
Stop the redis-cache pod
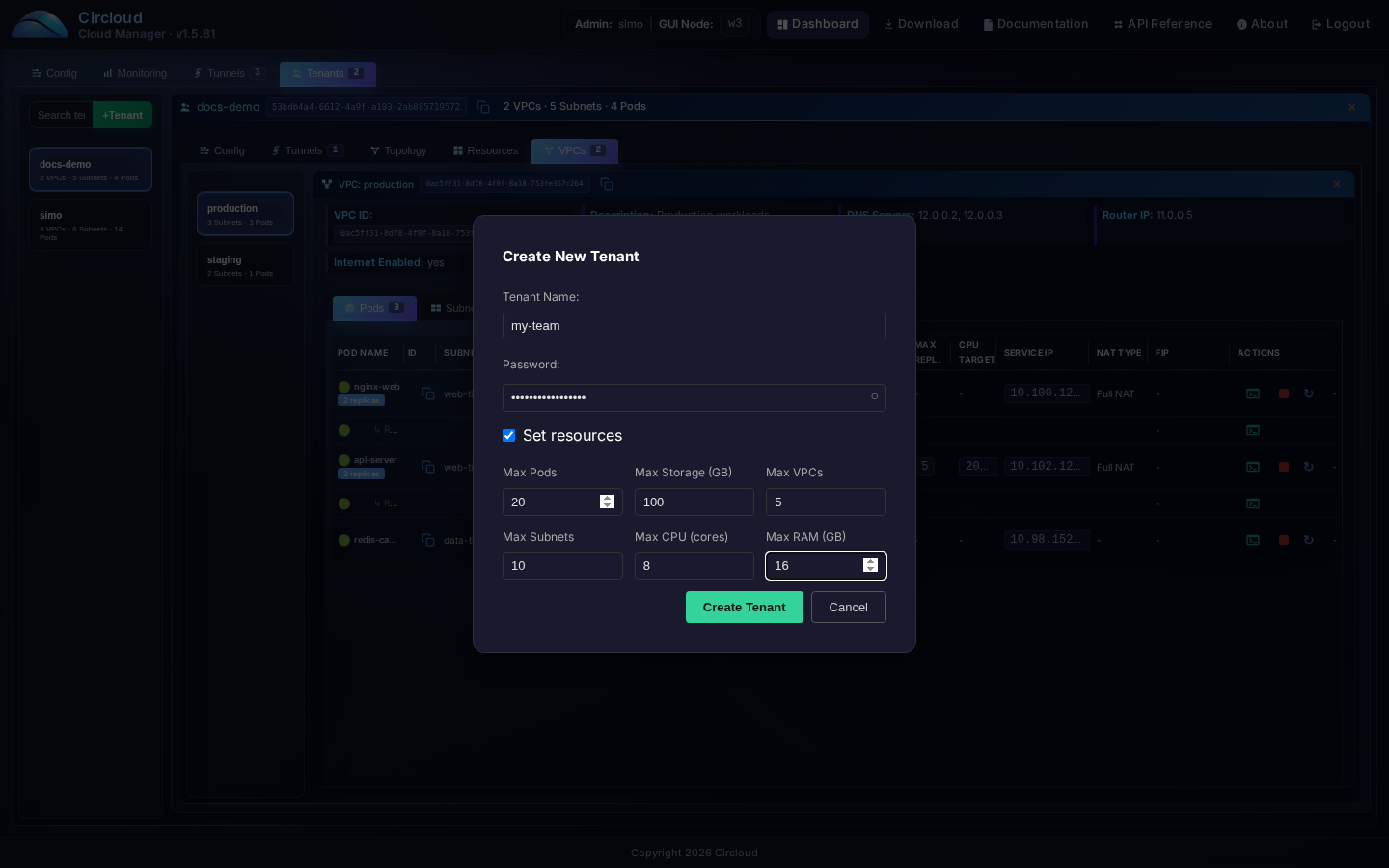pyautogui.click(x=1284, y=540)
